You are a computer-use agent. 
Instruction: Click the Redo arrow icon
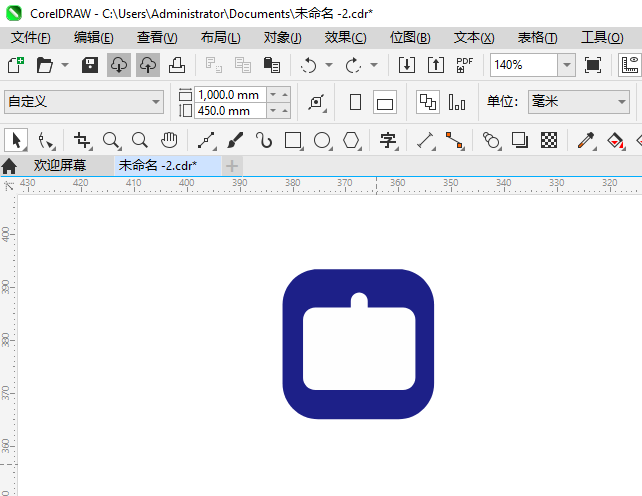[353, 65]
